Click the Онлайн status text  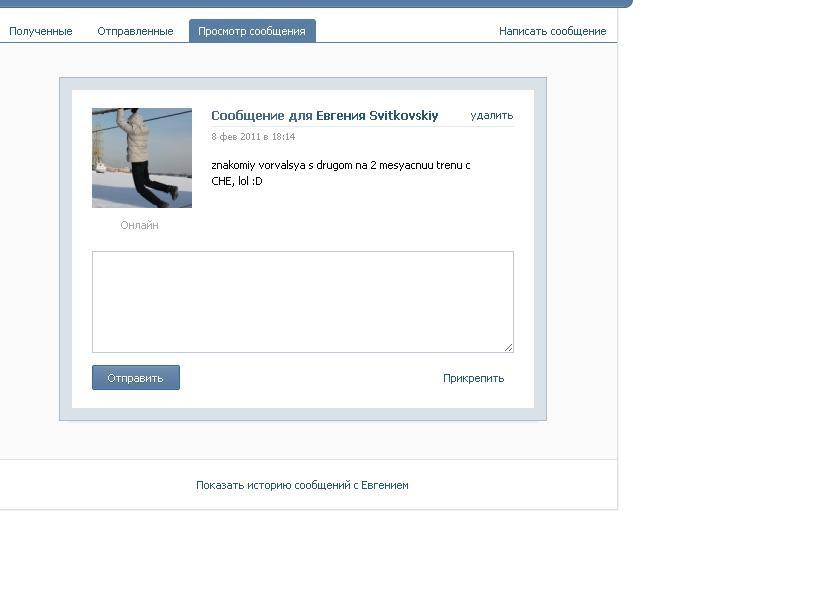(139, 225)
